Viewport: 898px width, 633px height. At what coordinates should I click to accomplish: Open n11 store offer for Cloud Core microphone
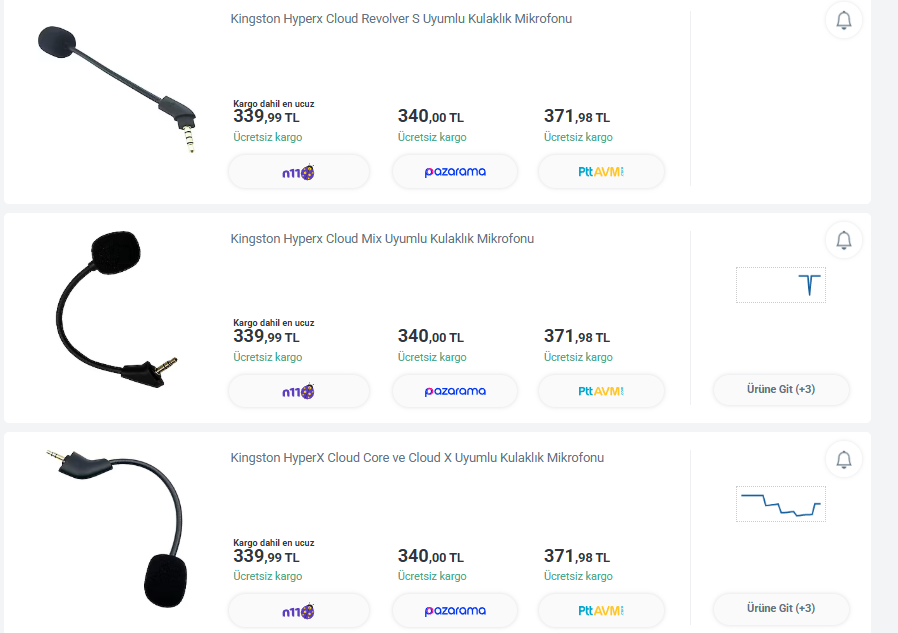(299, 610)
